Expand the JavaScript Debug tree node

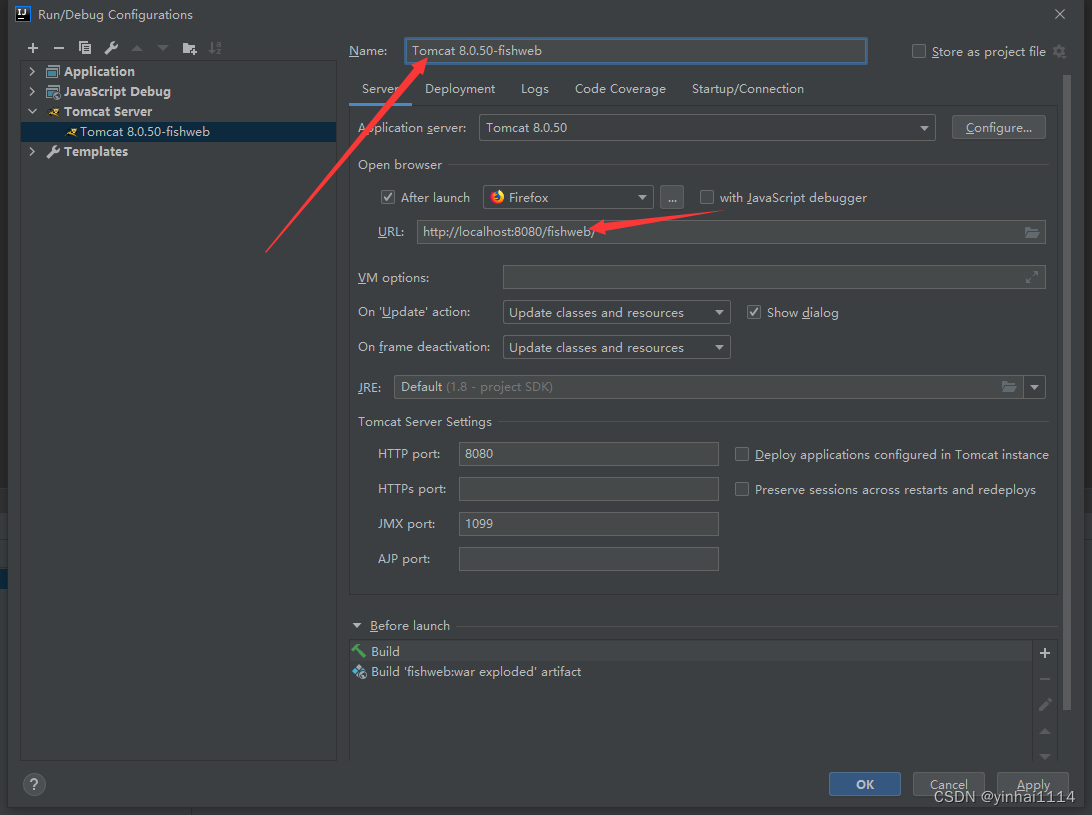(x=32, y=91)
